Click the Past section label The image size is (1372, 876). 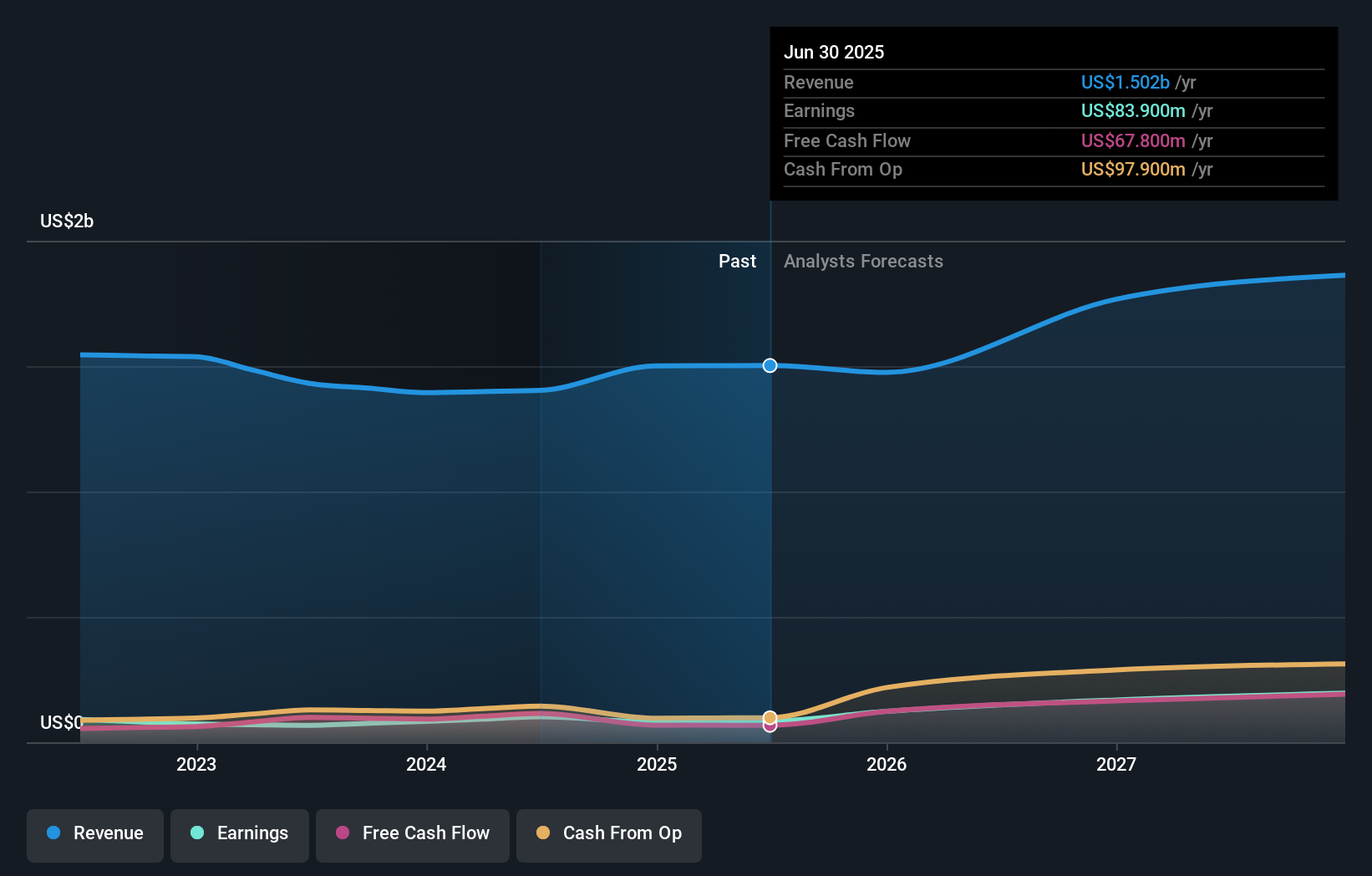[737, 261]
